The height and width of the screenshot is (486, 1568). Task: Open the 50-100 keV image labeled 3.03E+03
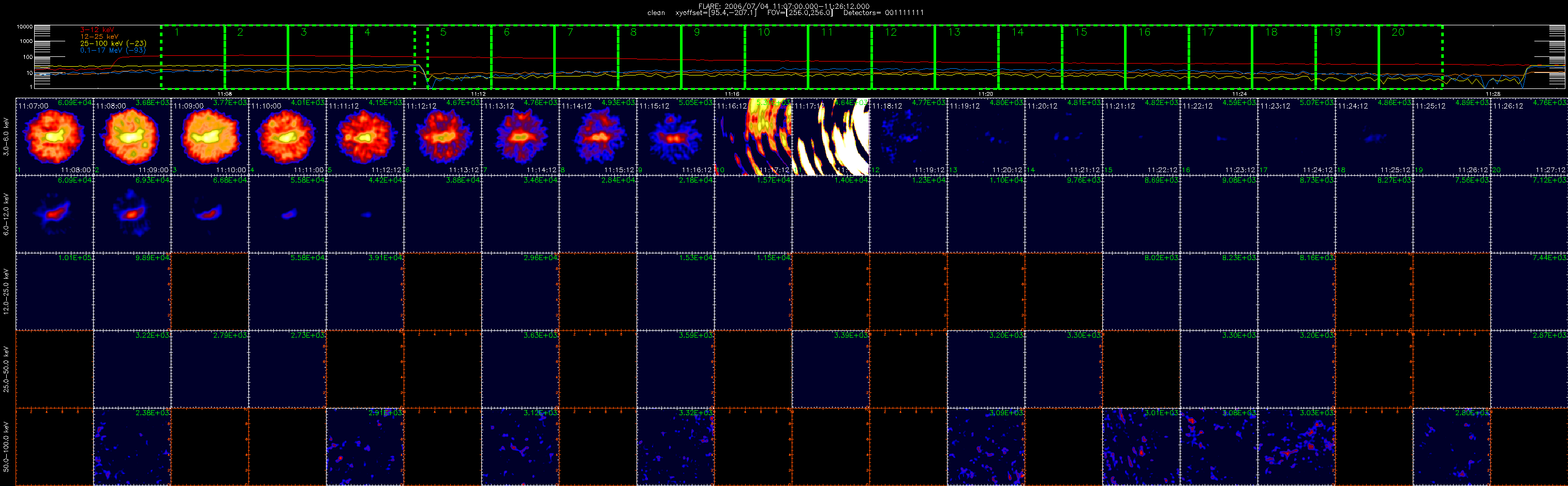coord(1296,447)
